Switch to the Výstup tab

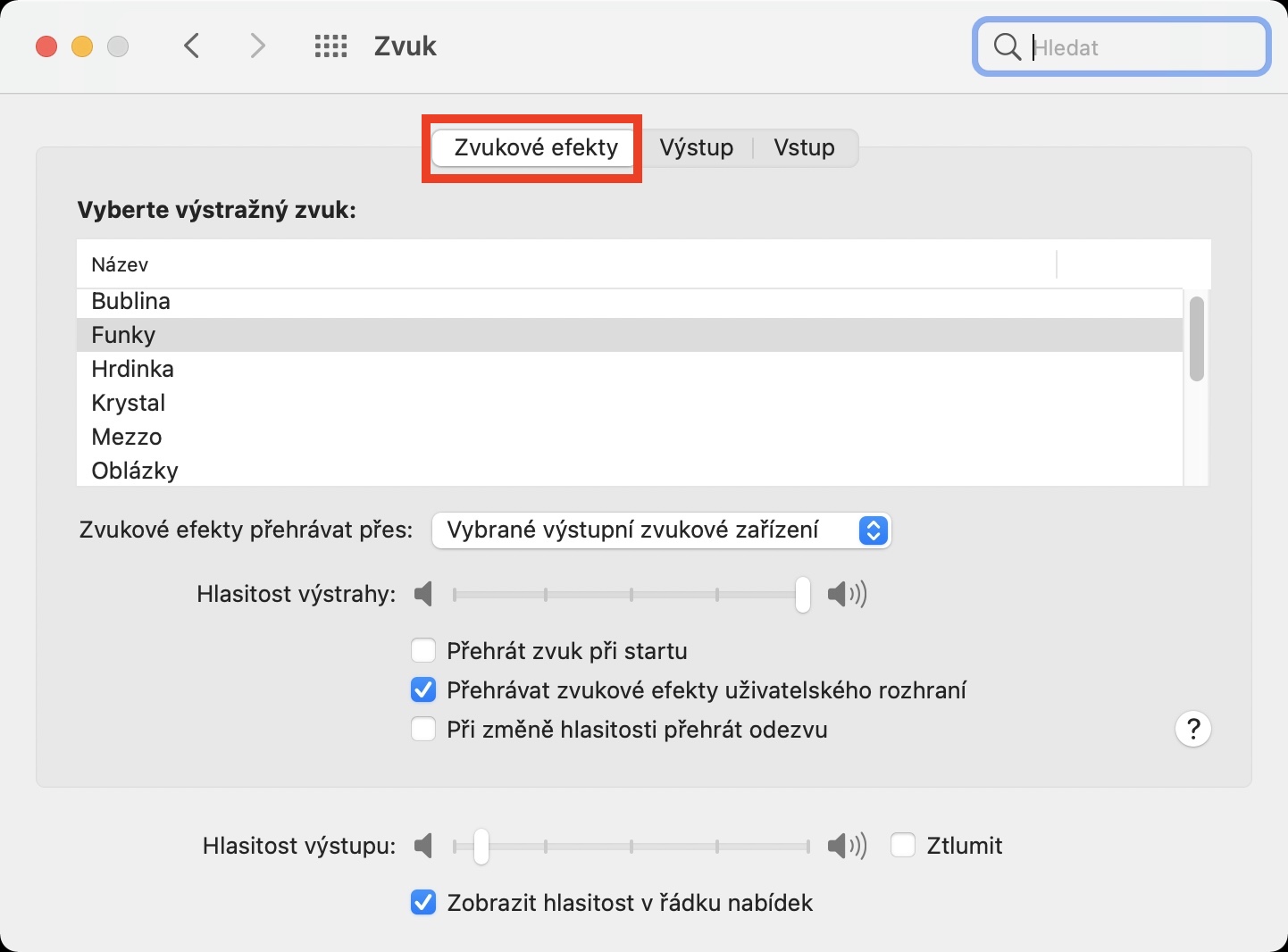coord(697,147)
